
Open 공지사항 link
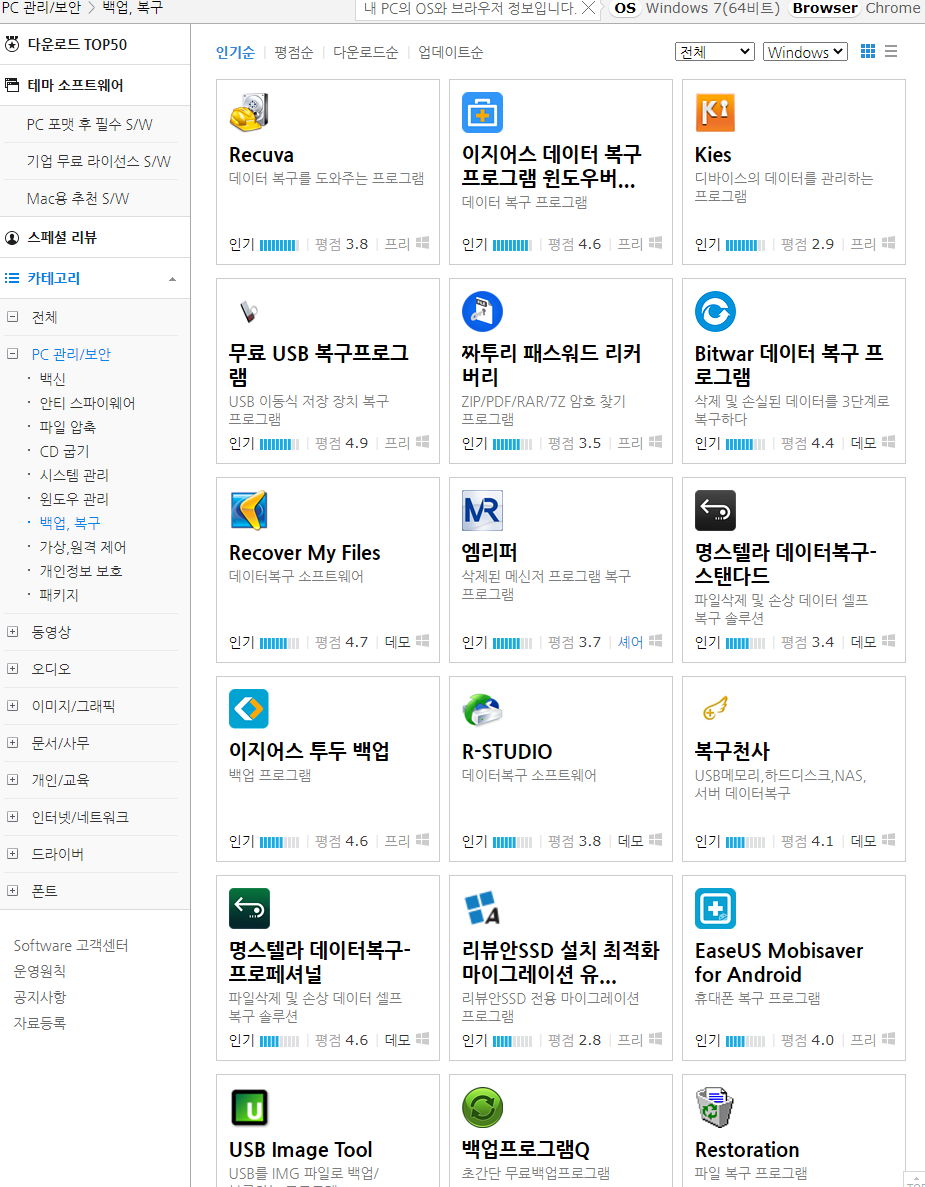coord(39,997)
